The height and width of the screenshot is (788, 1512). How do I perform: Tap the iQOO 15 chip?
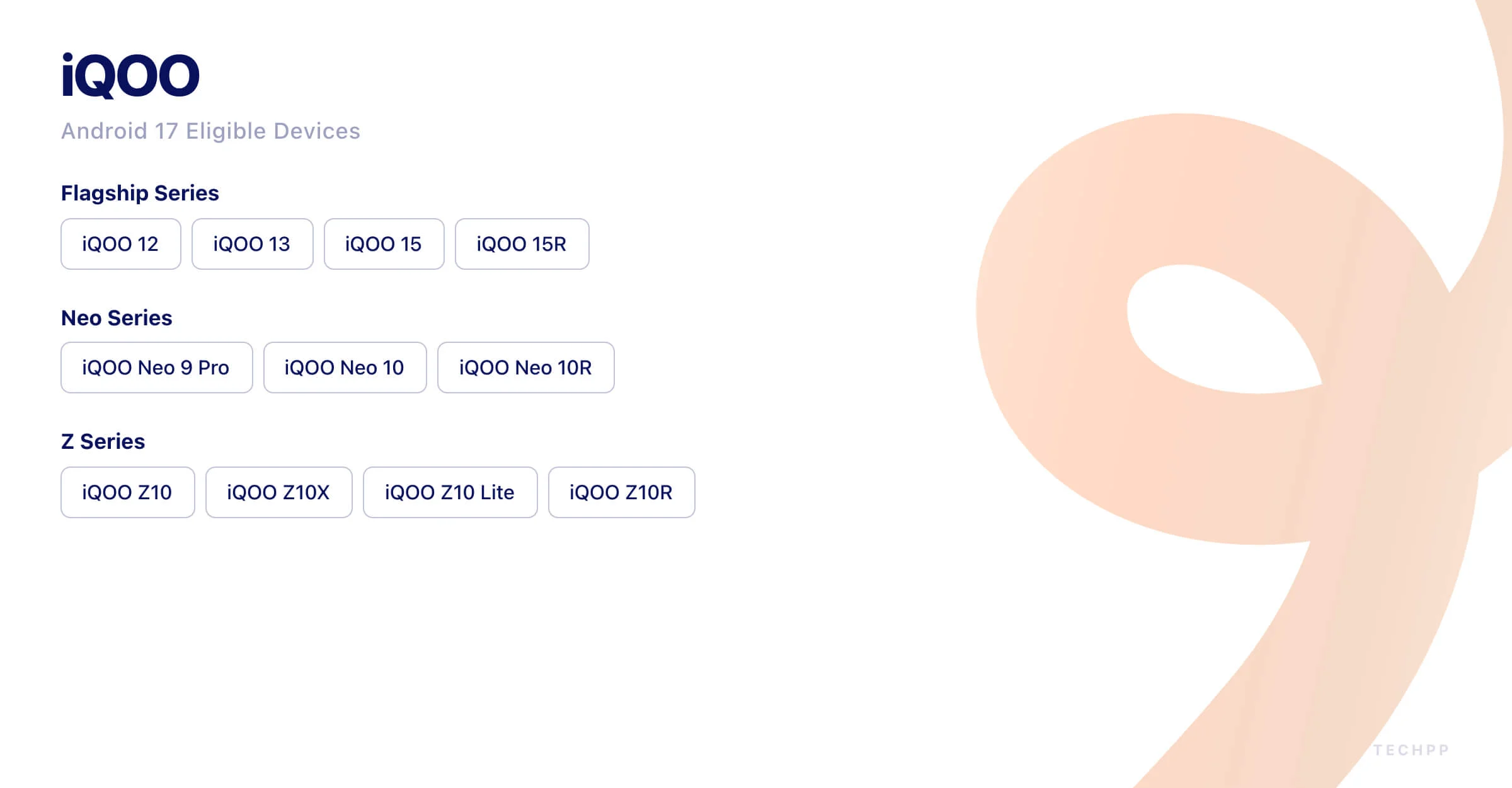click(384, 244)
